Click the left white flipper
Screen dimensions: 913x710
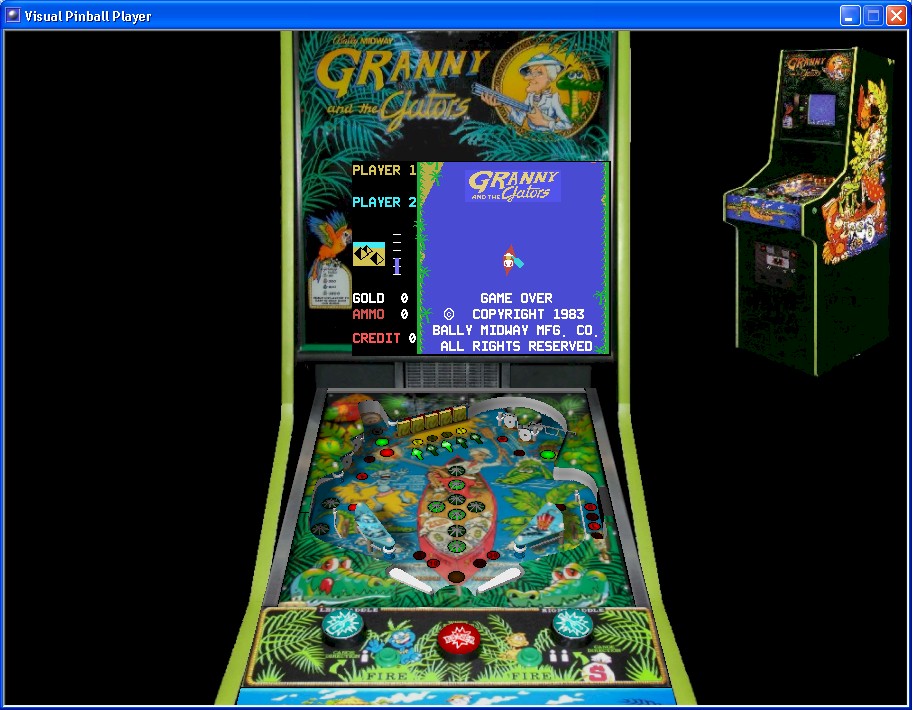click(x=411, y=581)
